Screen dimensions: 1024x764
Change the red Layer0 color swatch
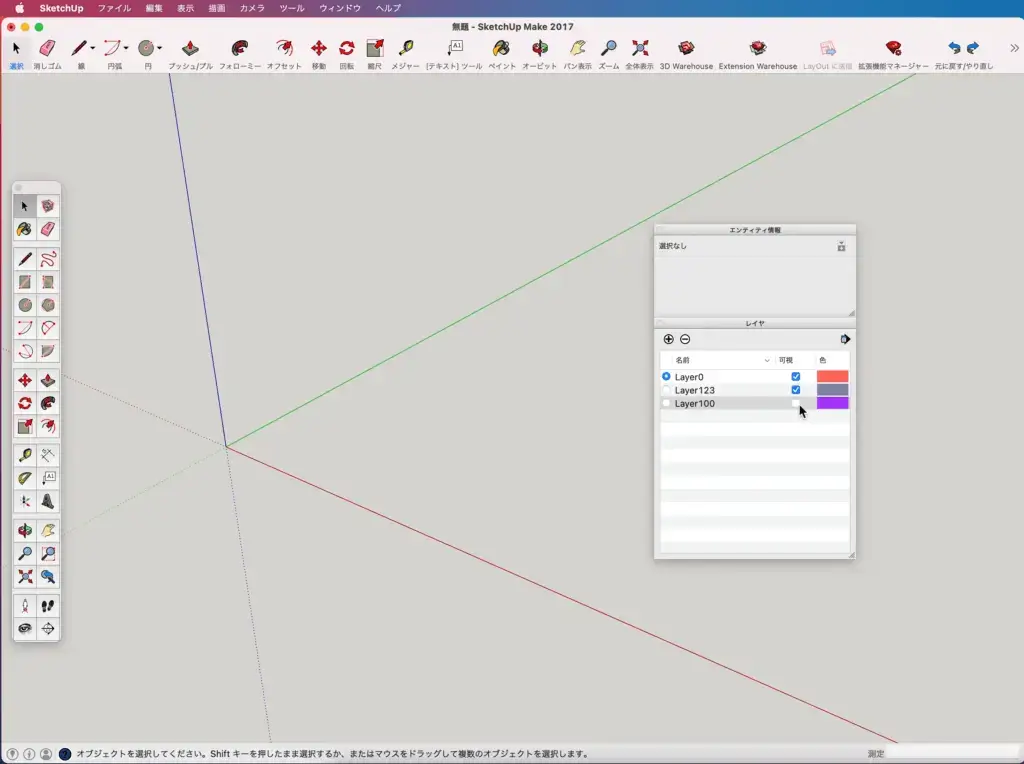pos(833,376)
